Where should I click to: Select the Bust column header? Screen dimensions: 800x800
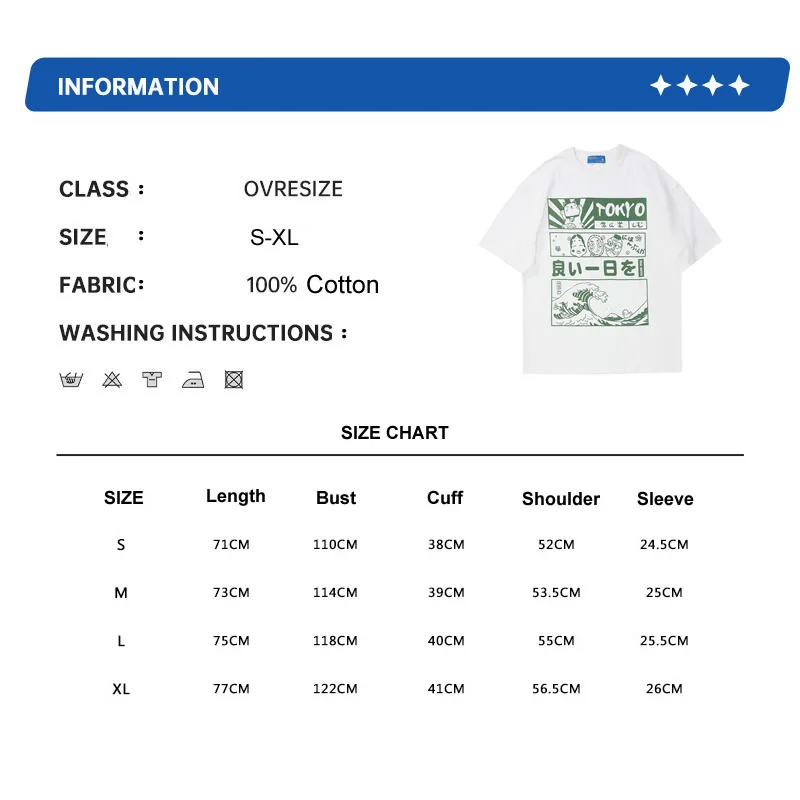click(x=336, y=497)
